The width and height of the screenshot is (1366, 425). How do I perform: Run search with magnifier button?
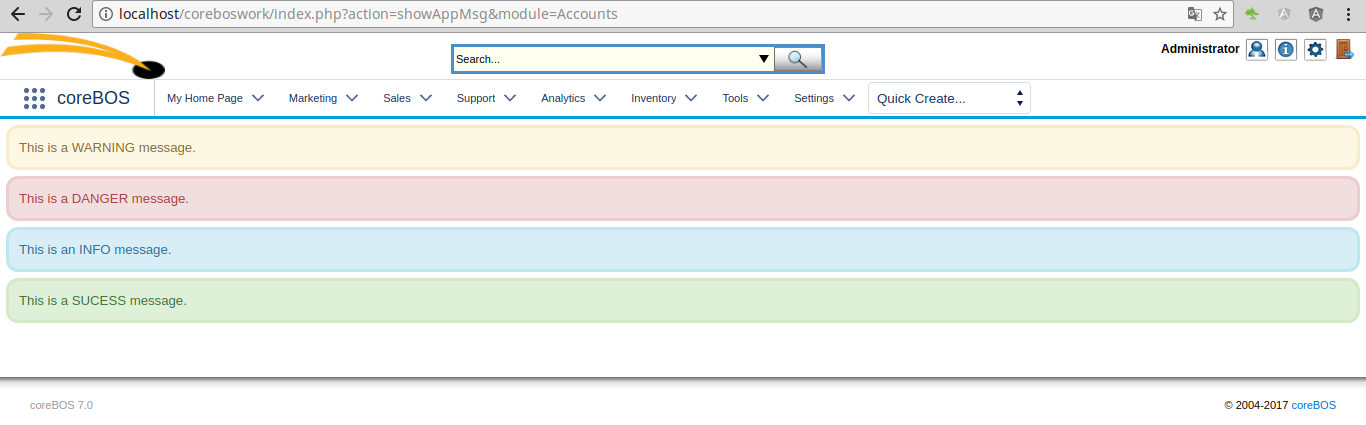(x=798, y=59)
